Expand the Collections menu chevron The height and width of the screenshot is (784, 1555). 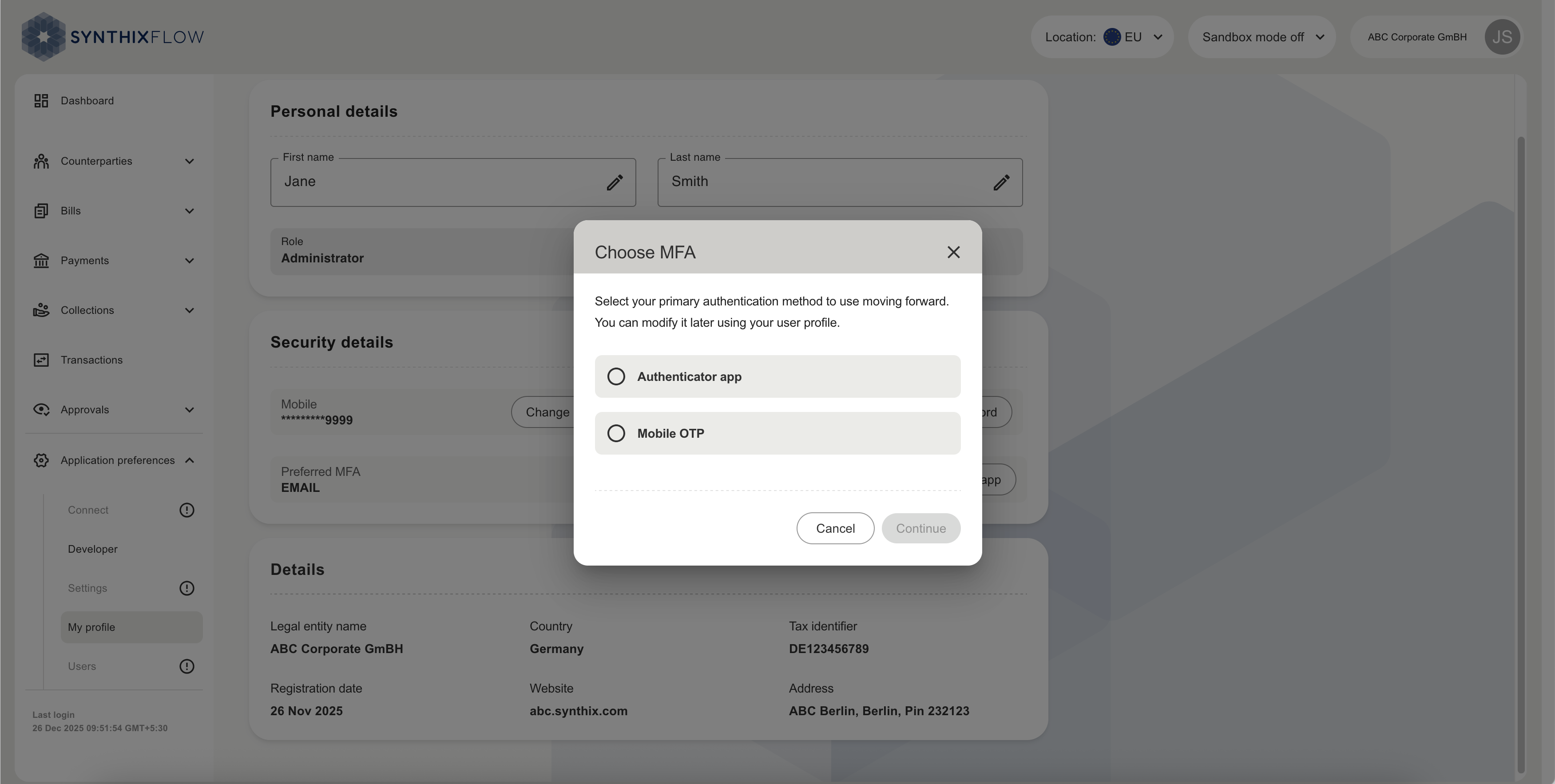click(190, 310)
